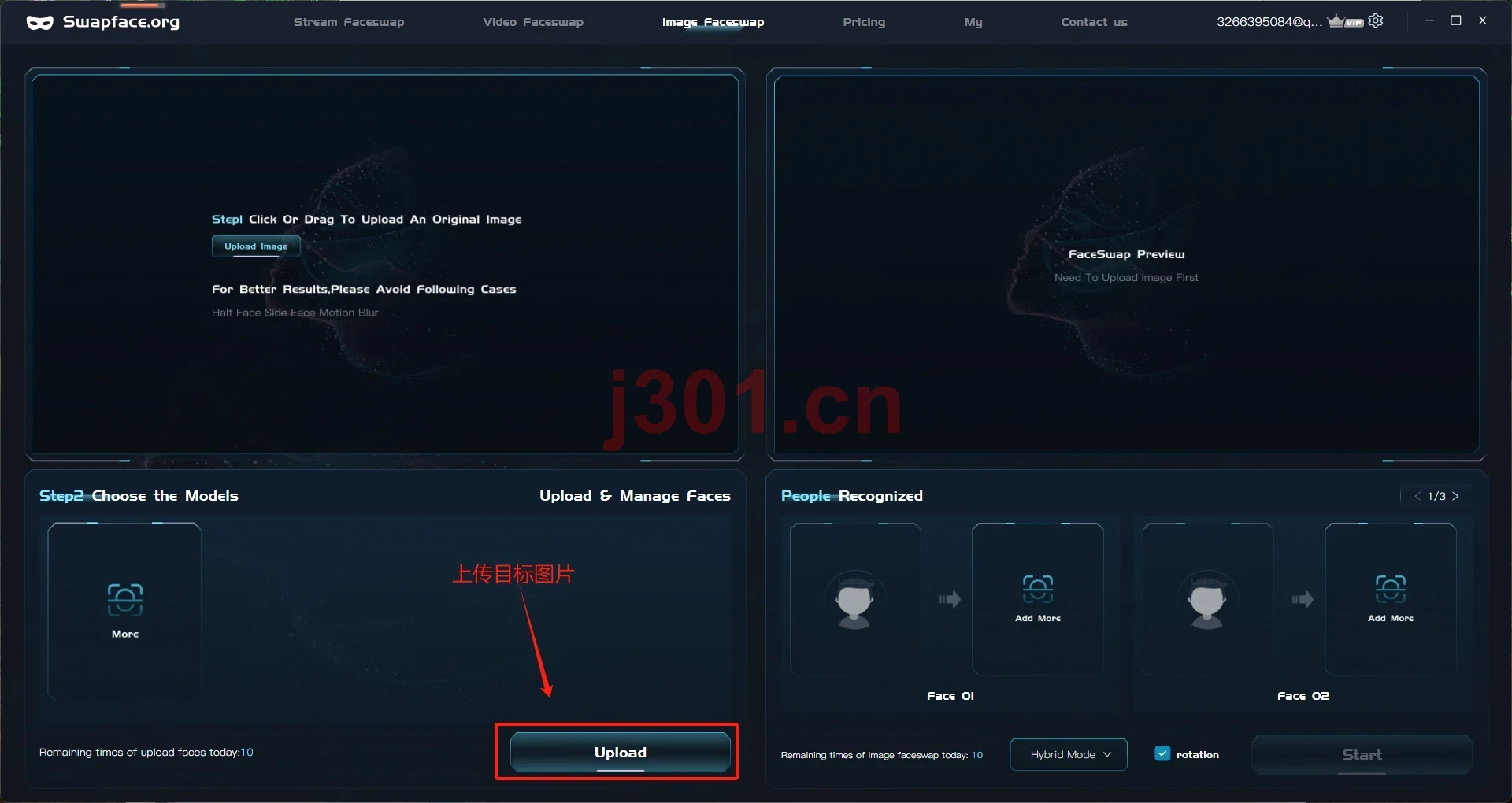This screenshot has width=1512, height=803.
Task: Switch to Stream Faceswap tab
Action: pos(349,22)
